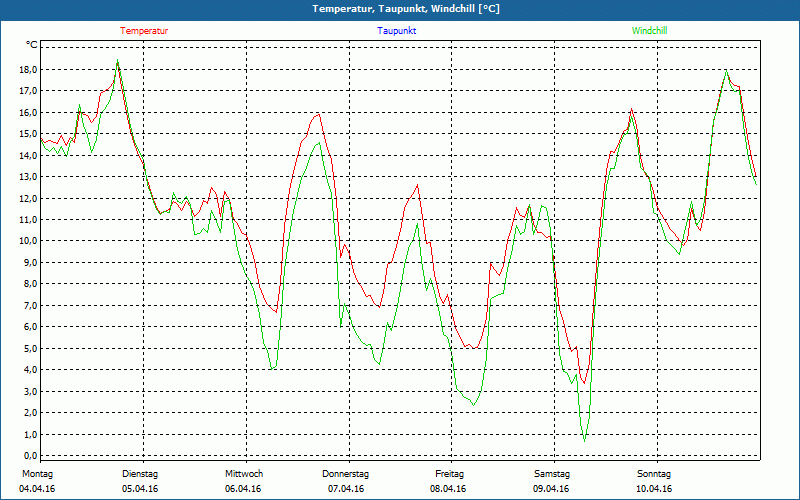
Task: Click the 4,0 y-axis value
Action: click(x=31, y=370)
